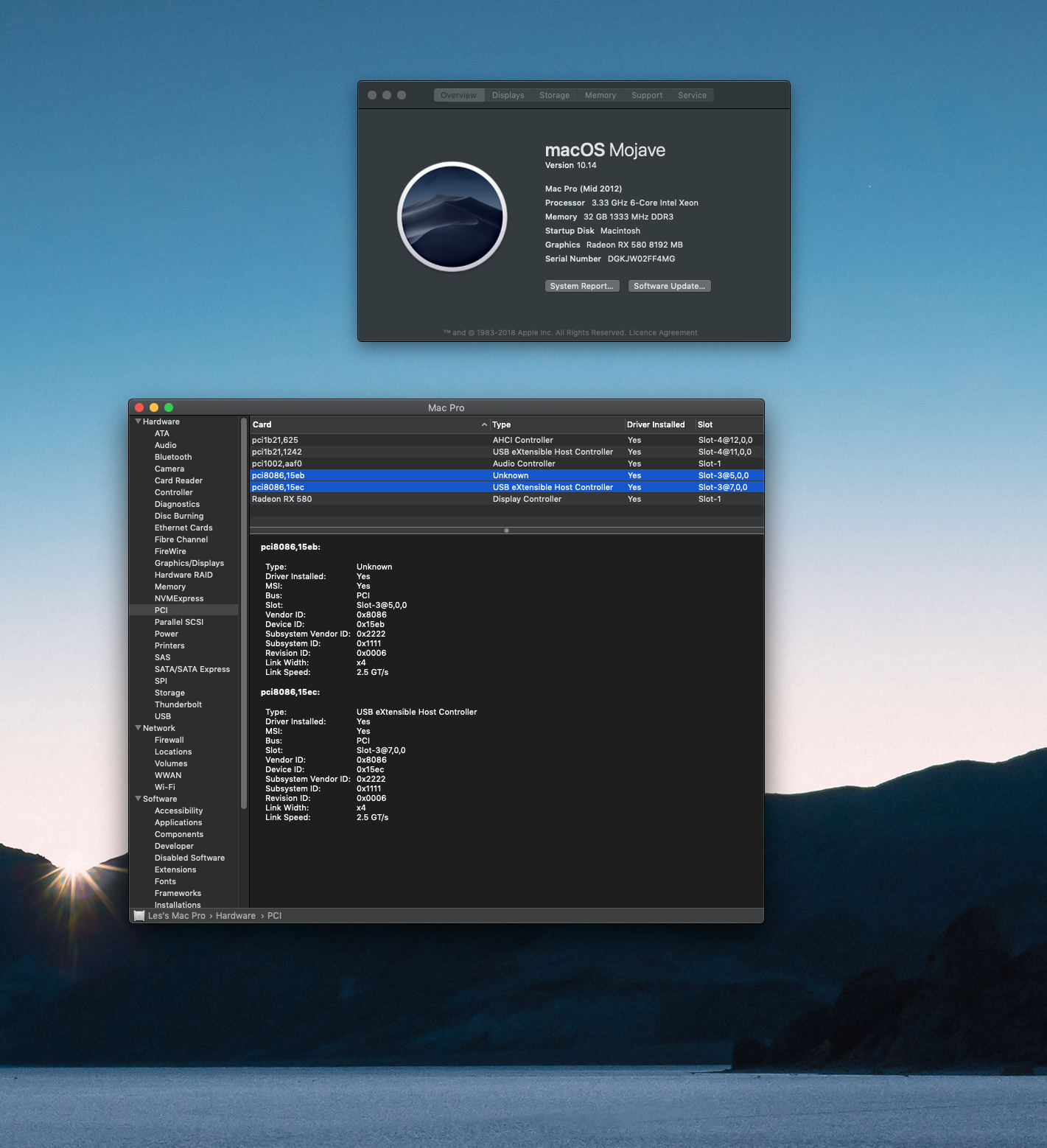Viewport: 1047px width, 1148px height.
Task: Click Hardware in the path bar
Action: pos(236,916)
